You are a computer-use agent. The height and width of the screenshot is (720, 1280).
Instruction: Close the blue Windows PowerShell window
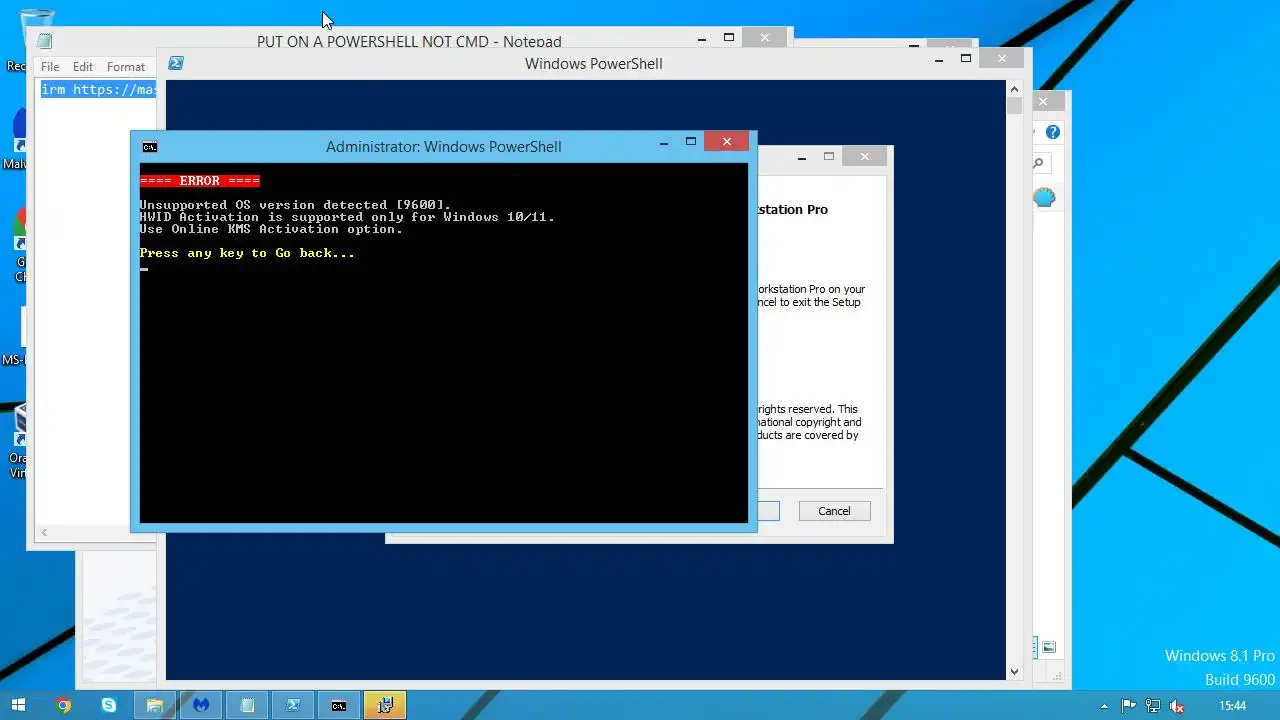1001,59
